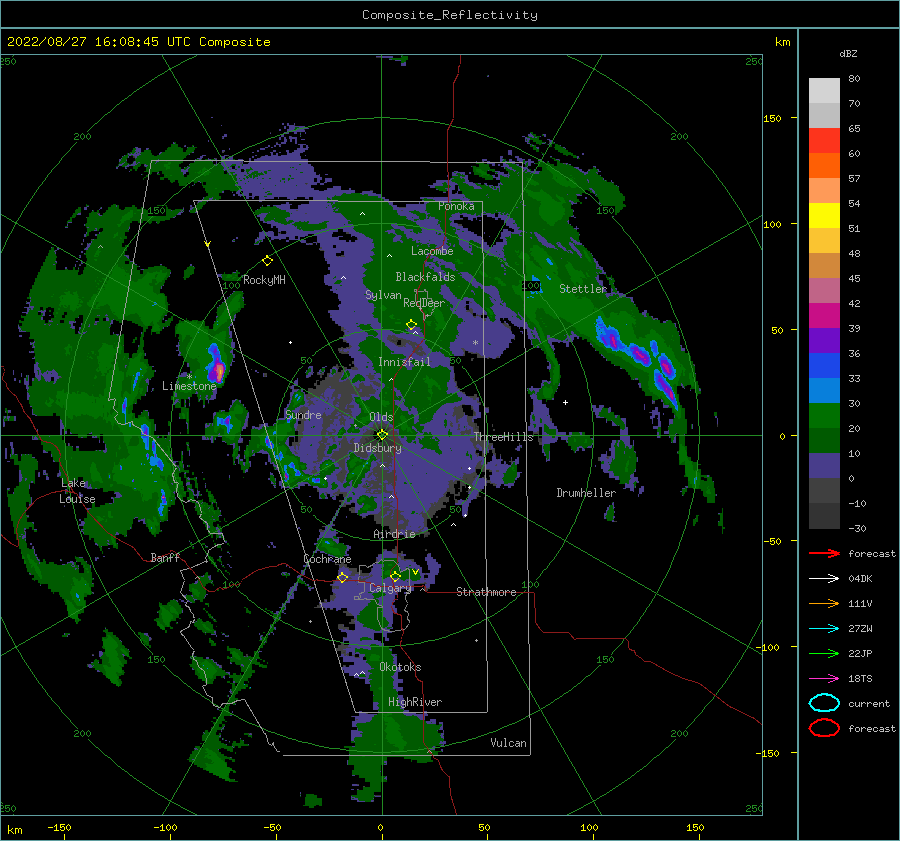This screenshot has height=841, width=900.
Task: Click yellow diamond marker below Cochrane
Action: tap(342, 577)
